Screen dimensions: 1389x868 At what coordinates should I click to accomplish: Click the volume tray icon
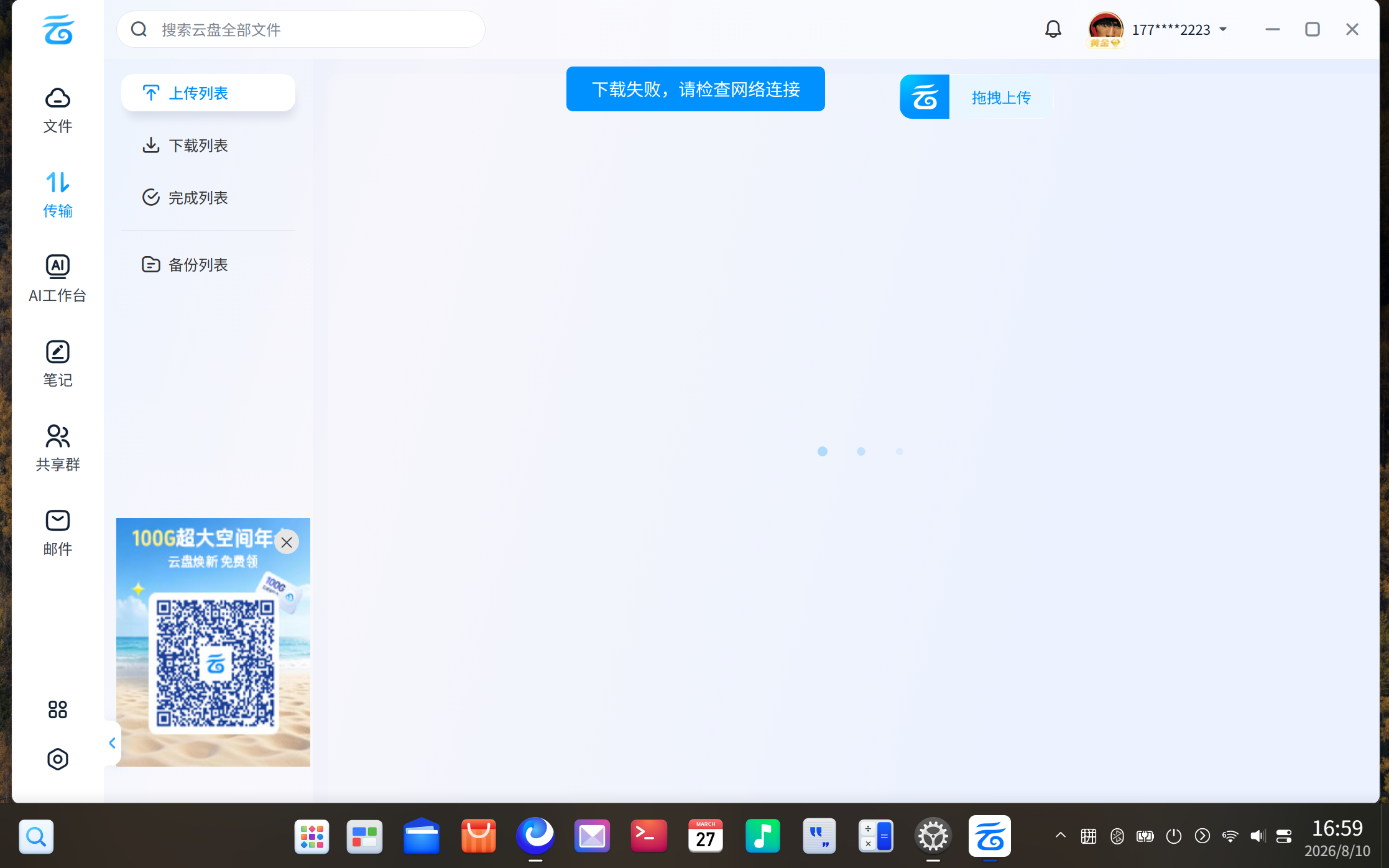(1258, 836)
